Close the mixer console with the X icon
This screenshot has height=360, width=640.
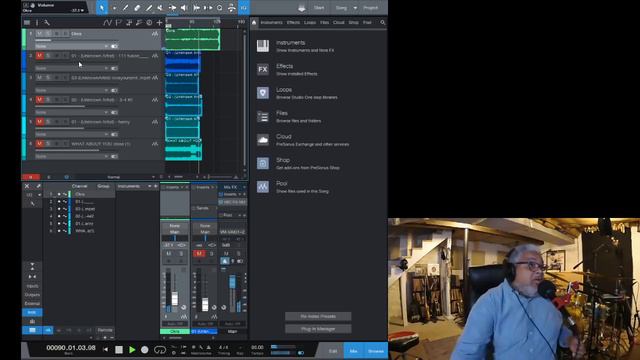click(27, 186)
